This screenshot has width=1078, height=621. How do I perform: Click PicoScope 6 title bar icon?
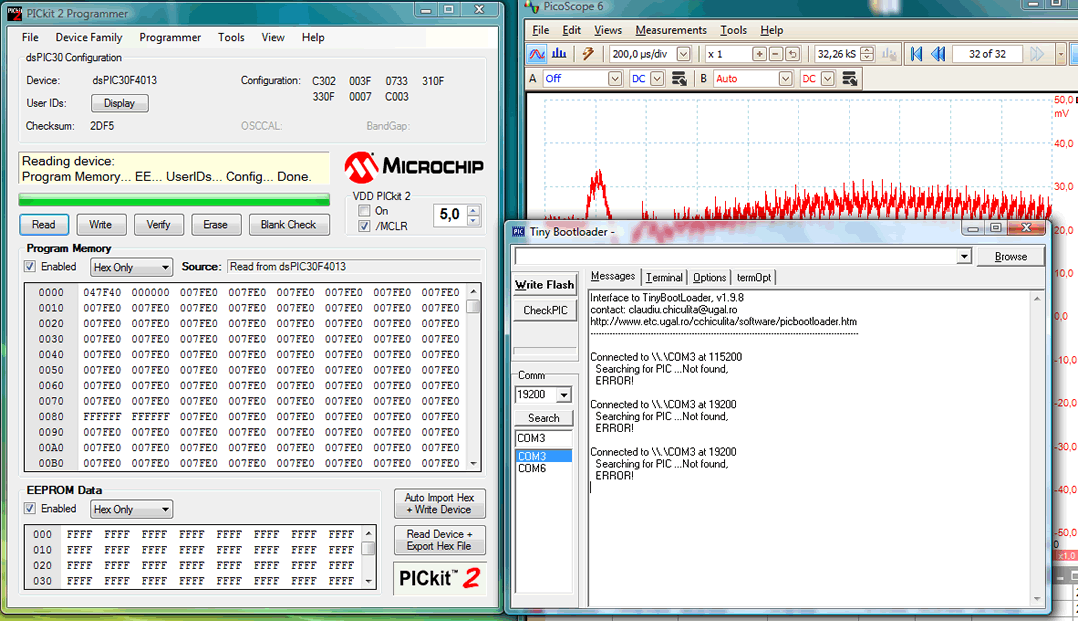coord(532,7)
